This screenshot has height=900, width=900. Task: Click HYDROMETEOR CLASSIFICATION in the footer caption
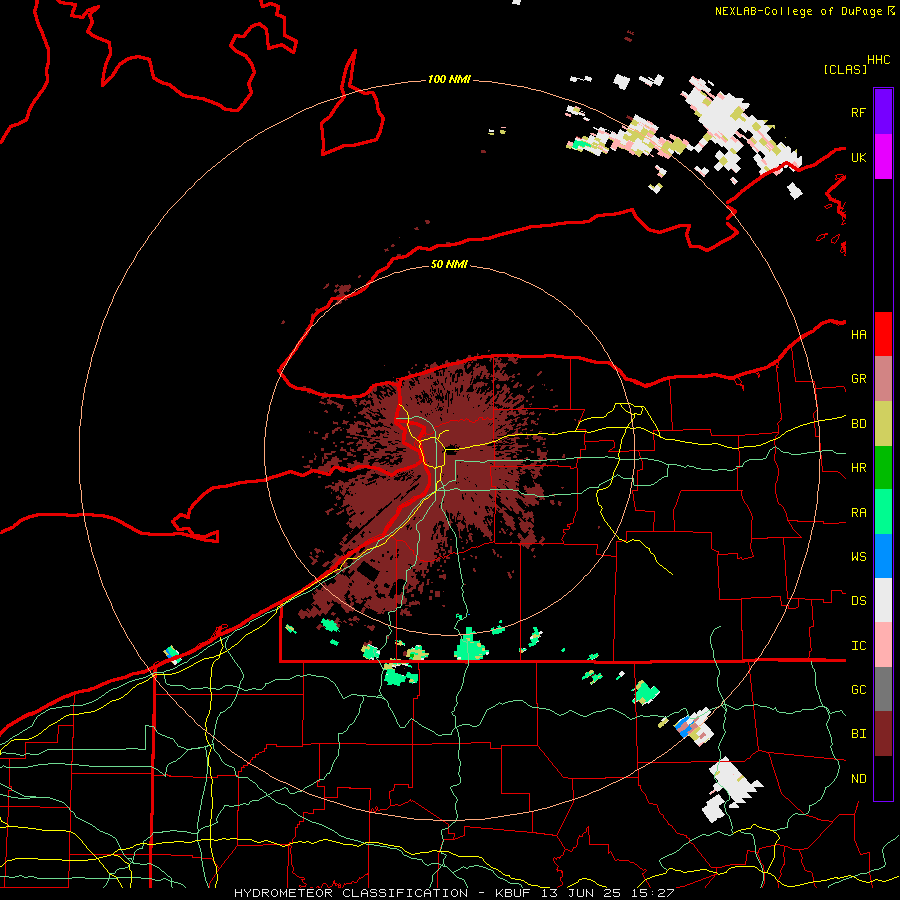click(x=351, y=893)
